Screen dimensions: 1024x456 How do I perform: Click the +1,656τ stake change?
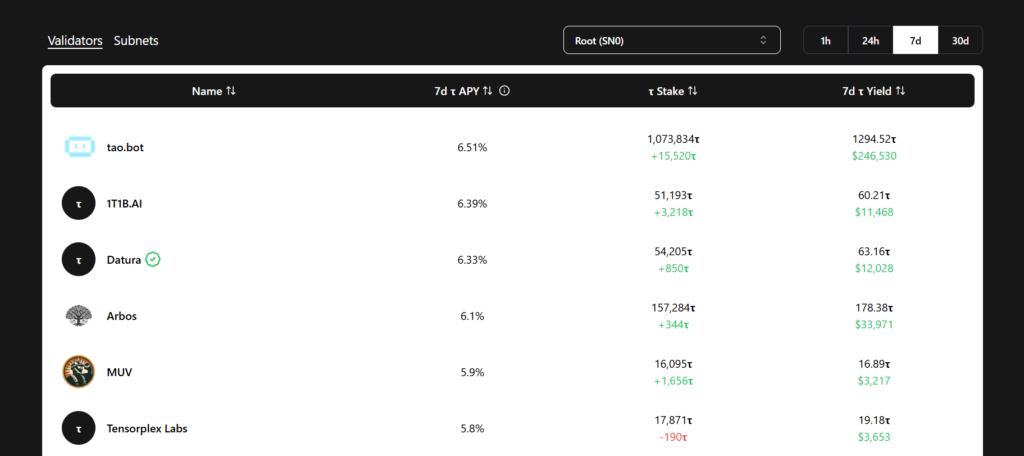tap(673, 380)
